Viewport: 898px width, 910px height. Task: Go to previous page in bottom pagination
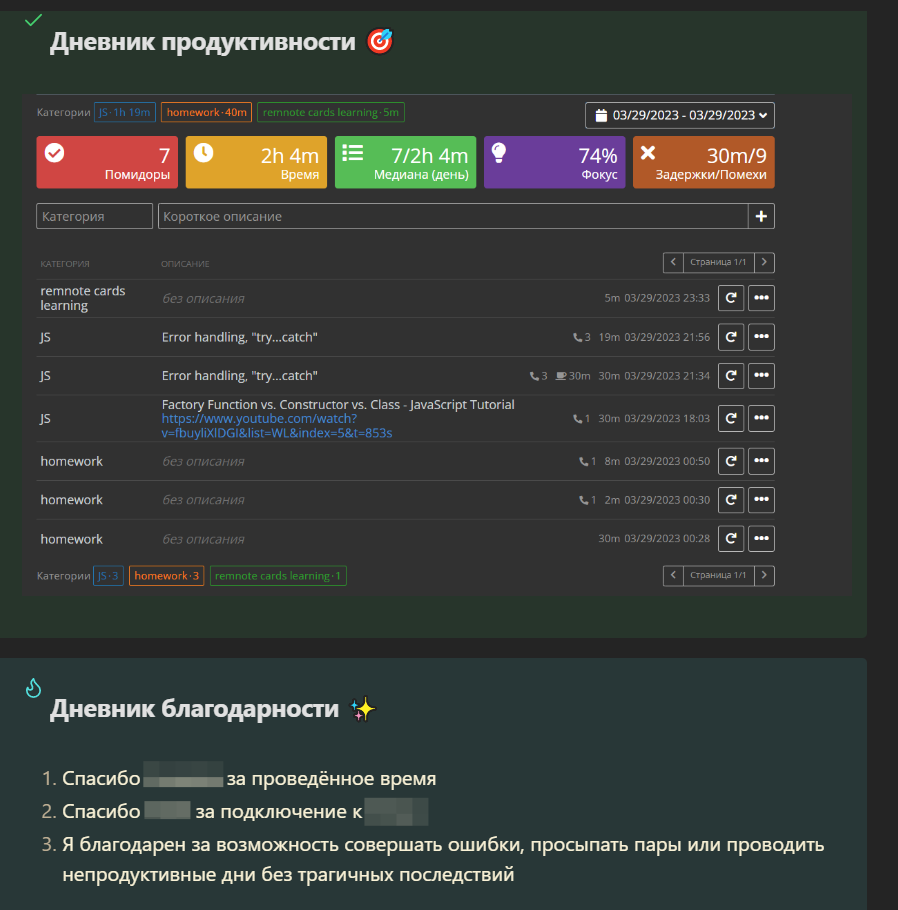click(x=673, y=575)
